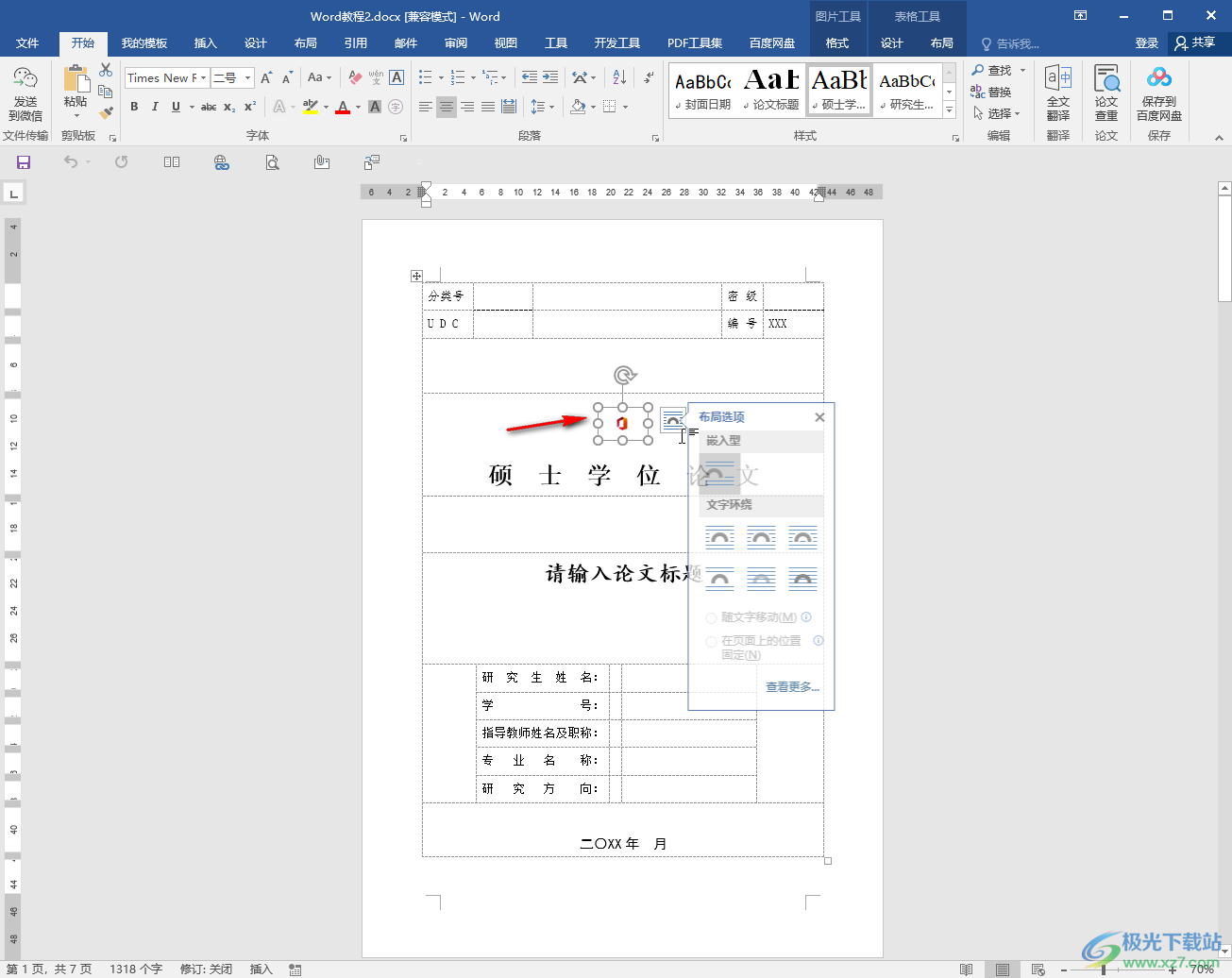Expand the font color dropdown arrow
1232x978 pixels.
click(x=358, y=107)
